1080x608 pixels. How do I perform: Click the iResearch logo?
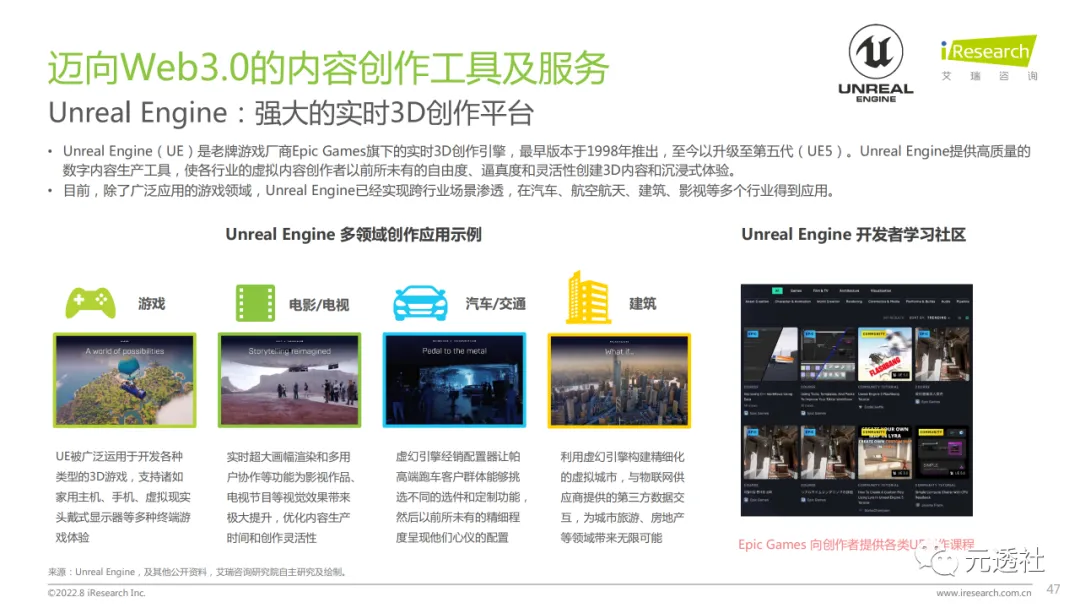989,51
